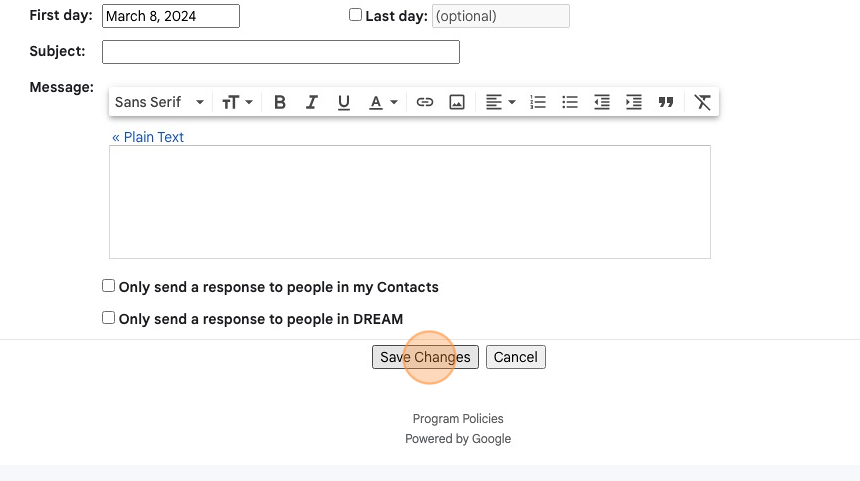Remove formatting from message text

click(x=702, y=102)
